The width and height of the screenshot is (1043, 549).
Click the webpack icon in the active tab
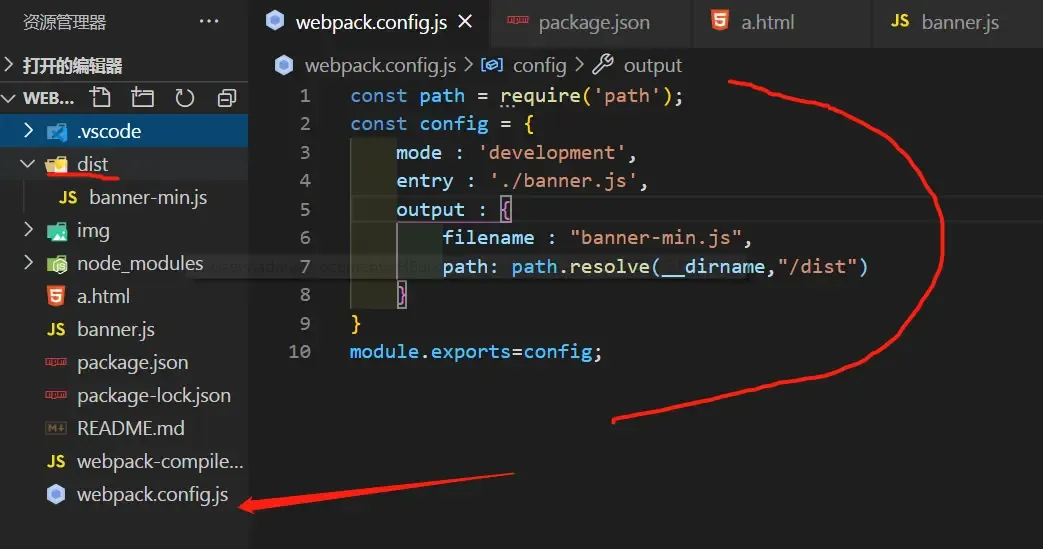click(275, 21)
